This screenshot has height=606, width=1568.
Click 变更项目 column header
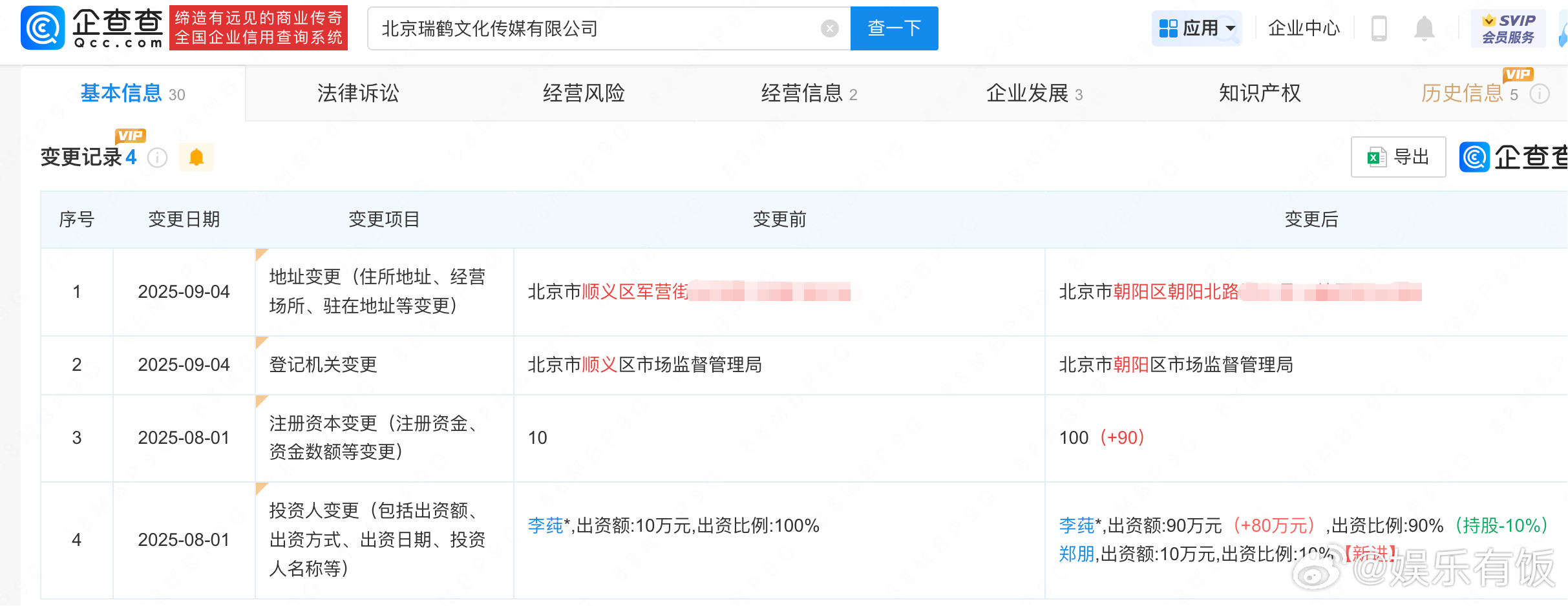[x=385, y=220]
